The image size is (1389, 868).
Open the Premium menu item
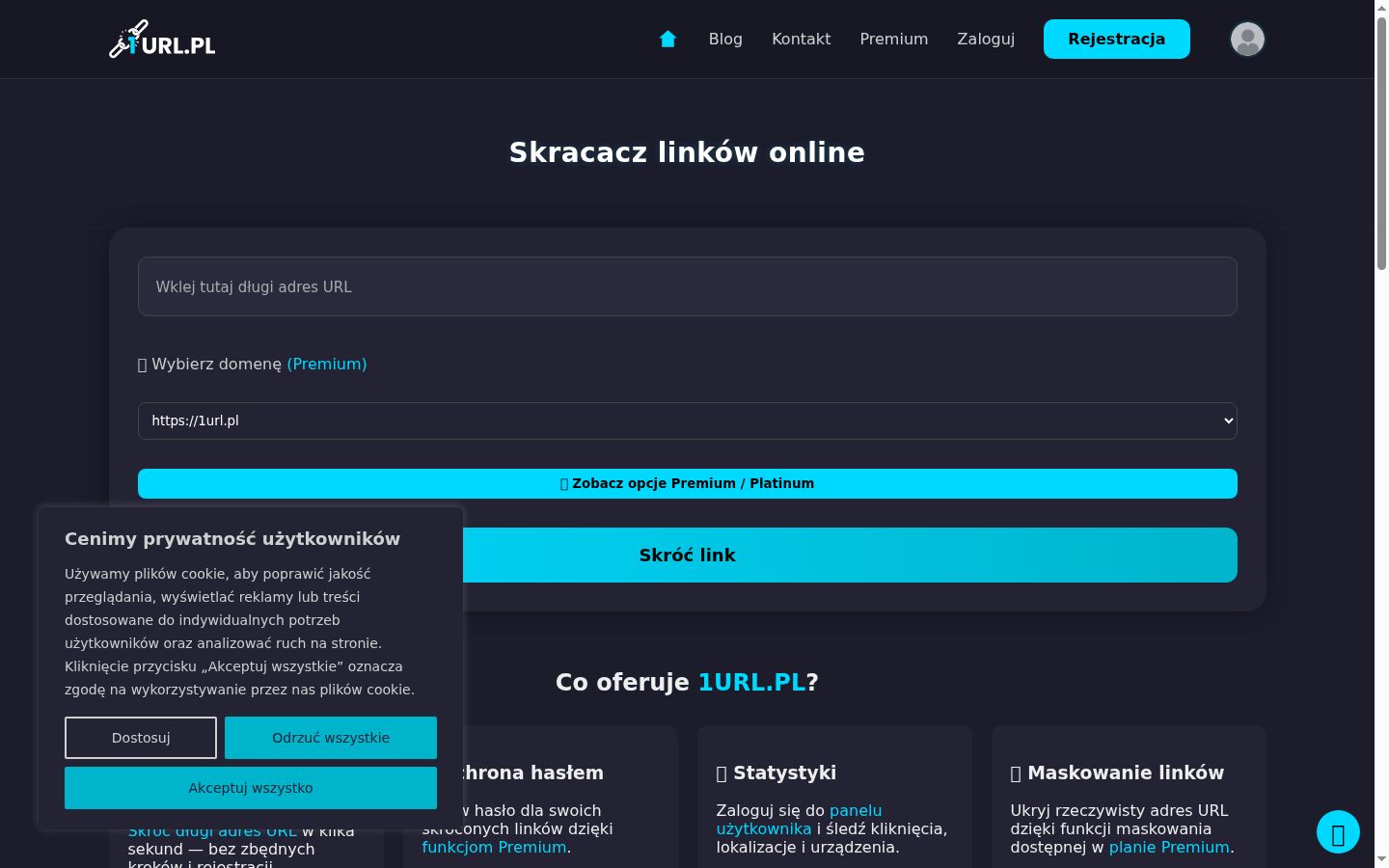(893, 39)
